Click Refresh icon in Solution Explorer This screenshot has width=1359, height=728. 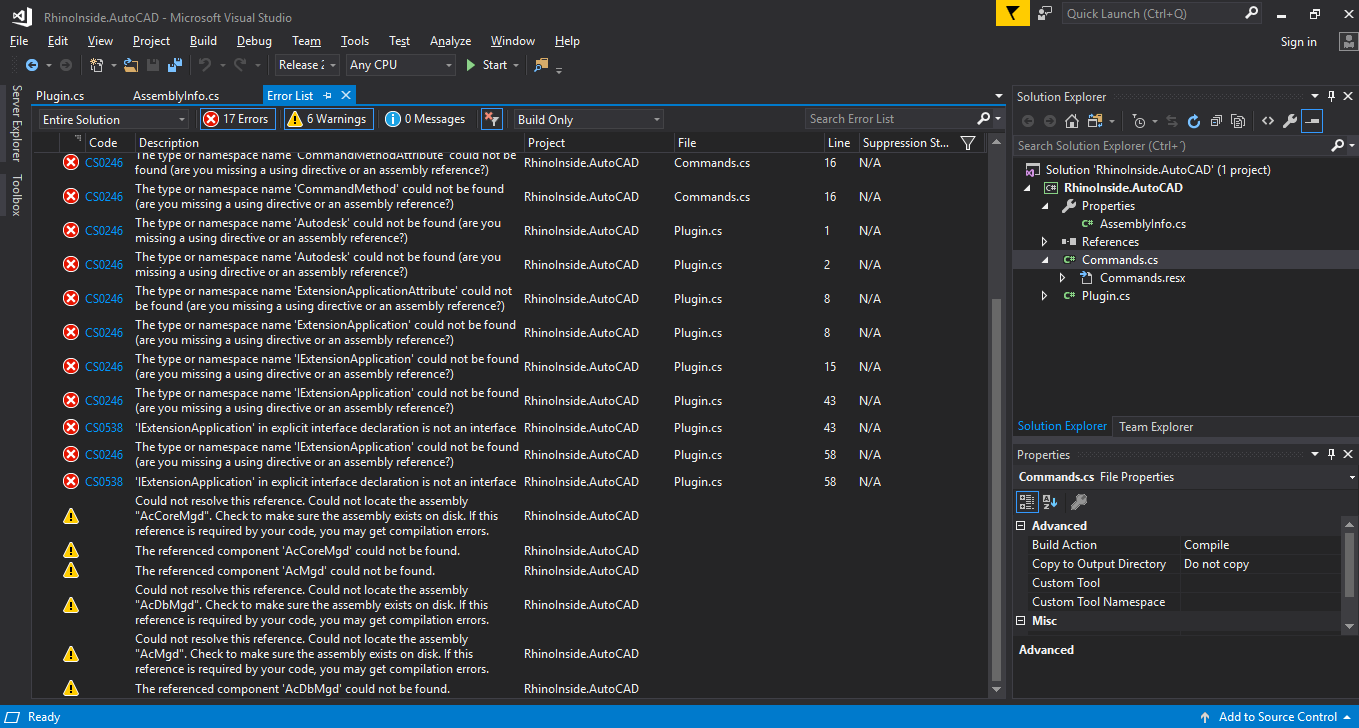tap(1193, 121)
